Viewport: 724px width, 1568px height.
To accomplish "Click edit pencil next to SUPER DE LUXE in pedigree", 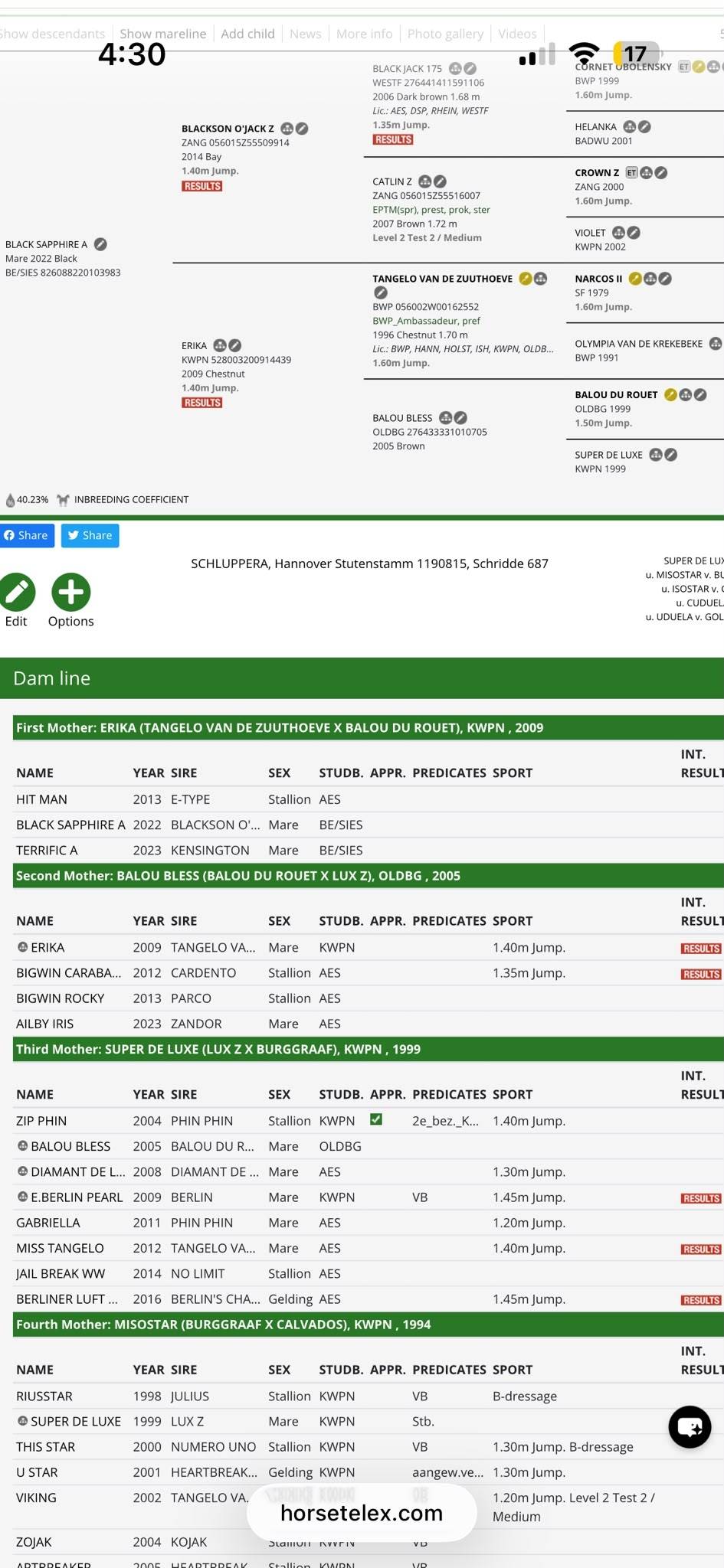I will (x=670, y=454).
